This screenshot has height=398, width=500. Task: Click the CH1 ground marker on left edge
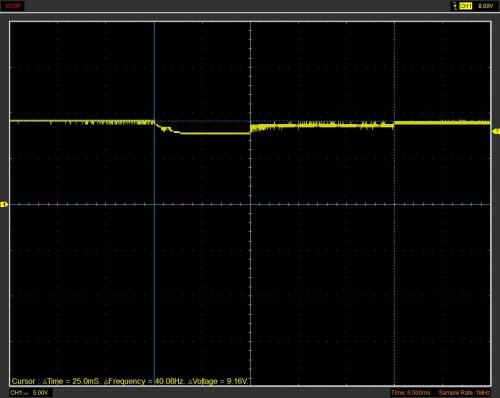[4, 204]
